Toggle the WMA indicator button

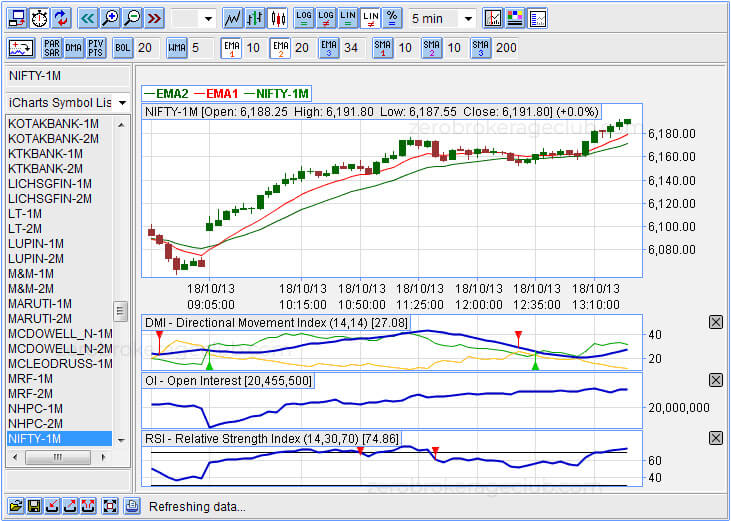[177, 48]
